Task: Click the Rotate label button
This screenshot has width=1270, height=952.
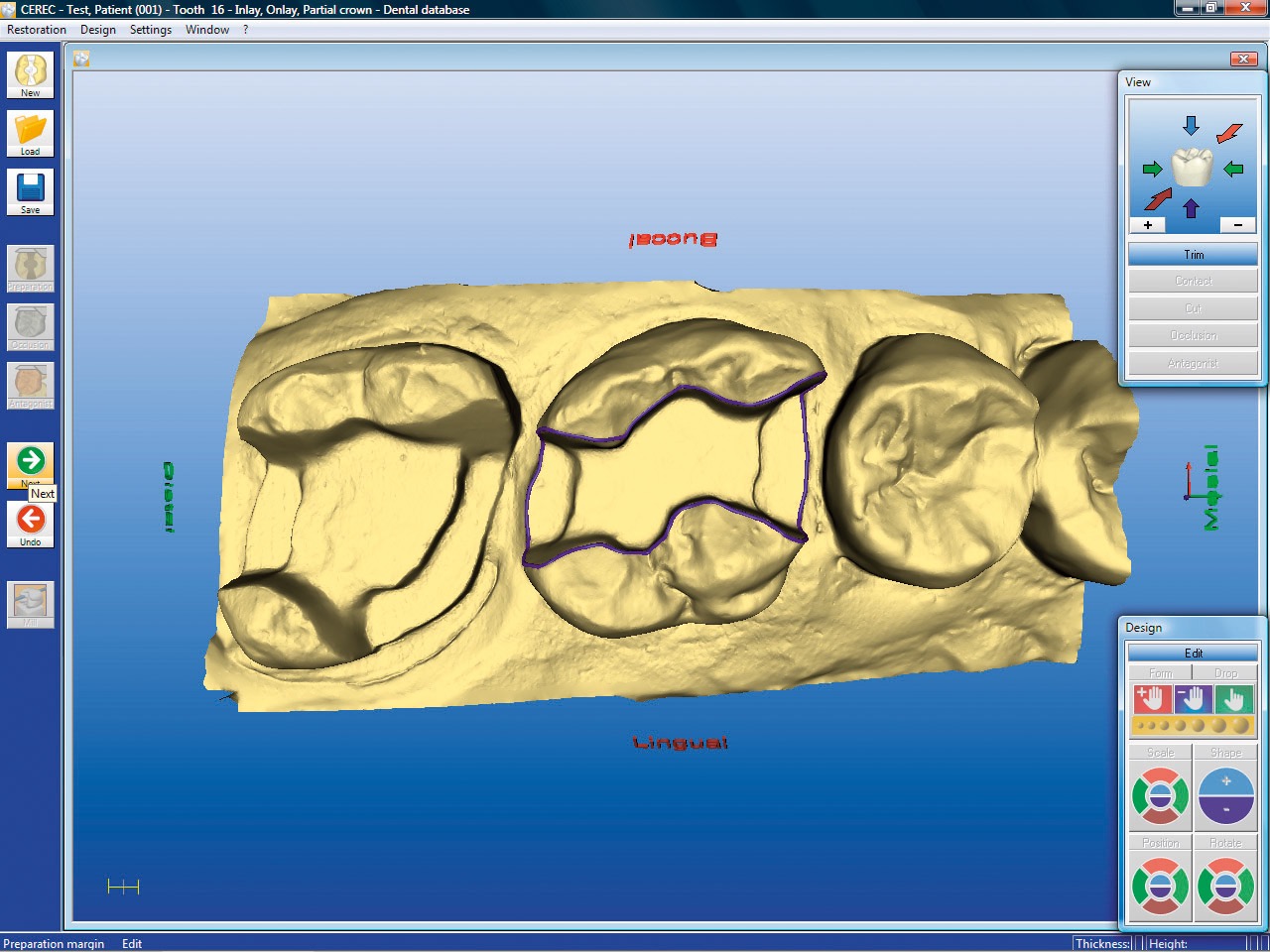Action: [x=1225, y=843]
